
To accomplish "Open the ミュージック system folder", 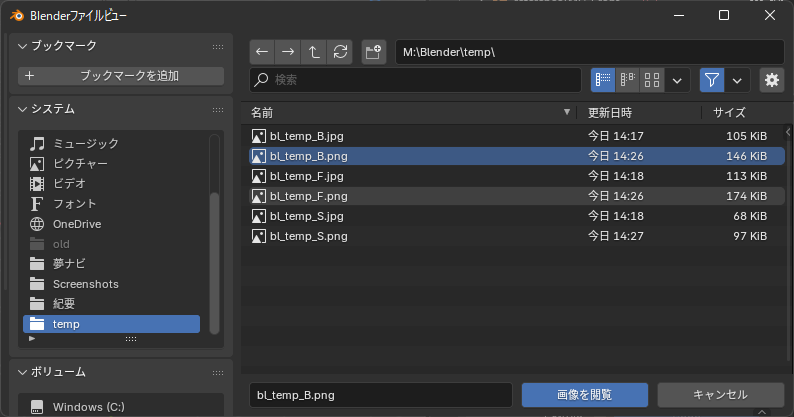I will coord(85,144).
